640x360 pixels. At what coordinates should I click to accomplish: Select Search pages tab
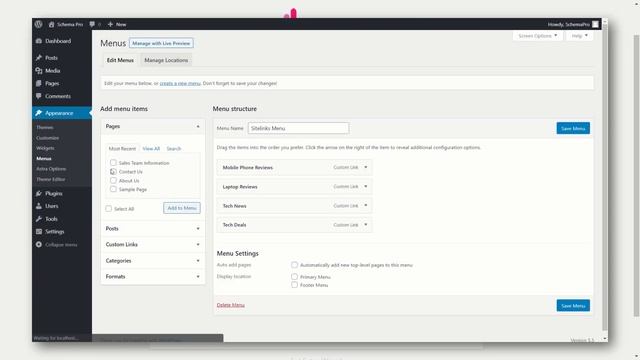[173, 149]
